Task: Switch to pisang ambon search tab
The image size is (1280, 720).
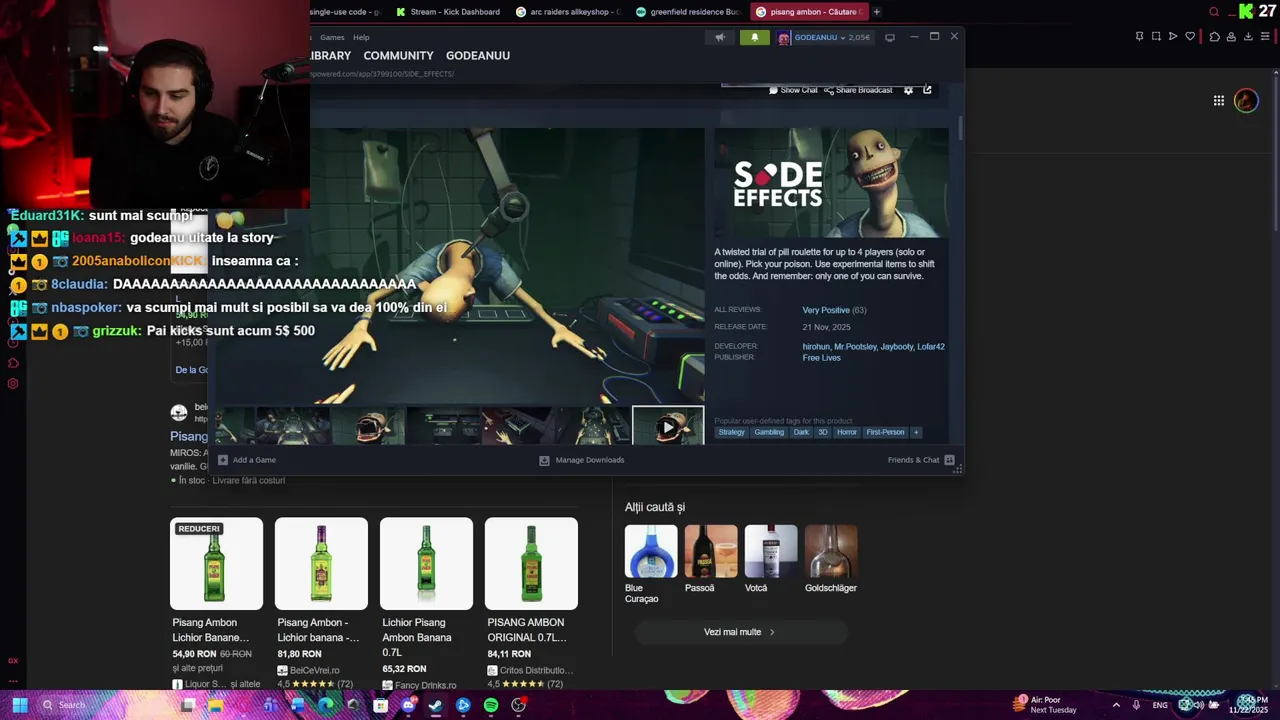Action: click(x=808, y=12)
